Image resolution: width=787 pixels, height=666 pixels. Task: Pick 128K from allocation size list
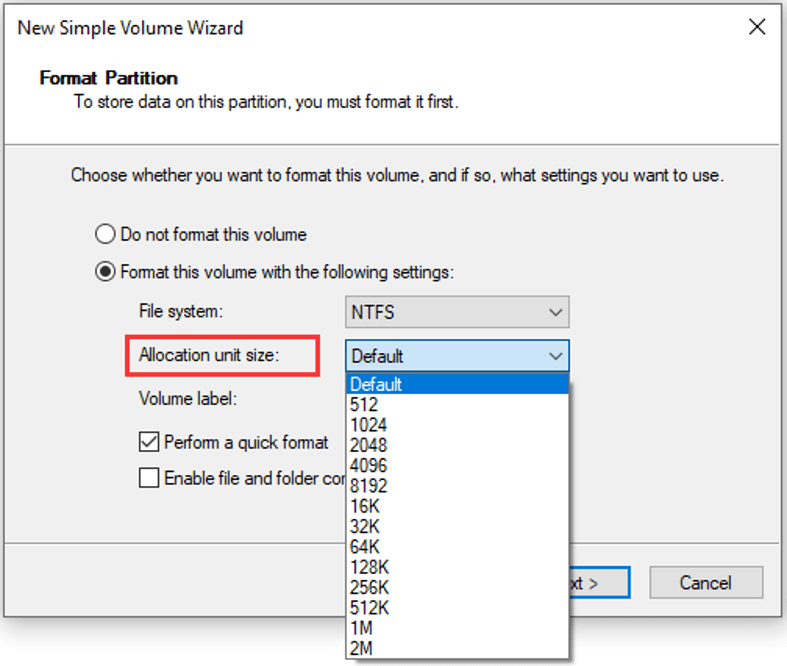457,567
